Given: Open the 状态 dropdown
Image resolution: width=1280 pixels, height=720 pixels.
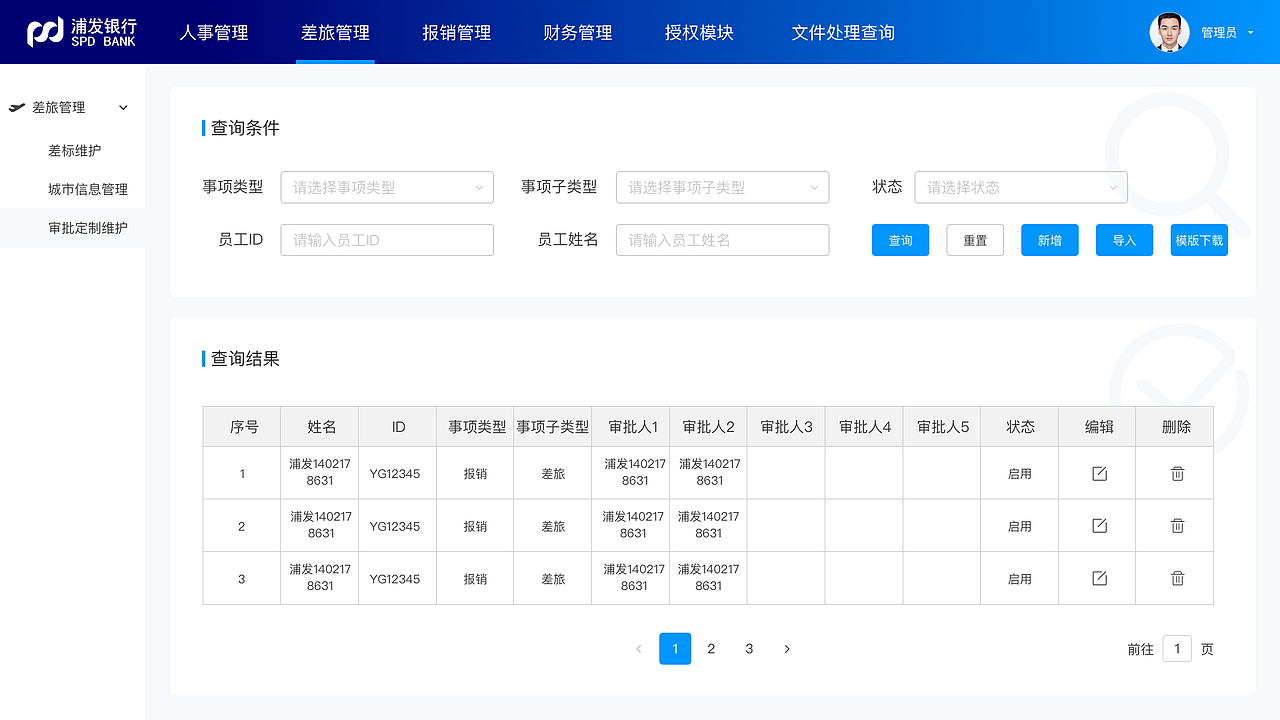Looking at the screenshot, I should [x=1021, y=187].
